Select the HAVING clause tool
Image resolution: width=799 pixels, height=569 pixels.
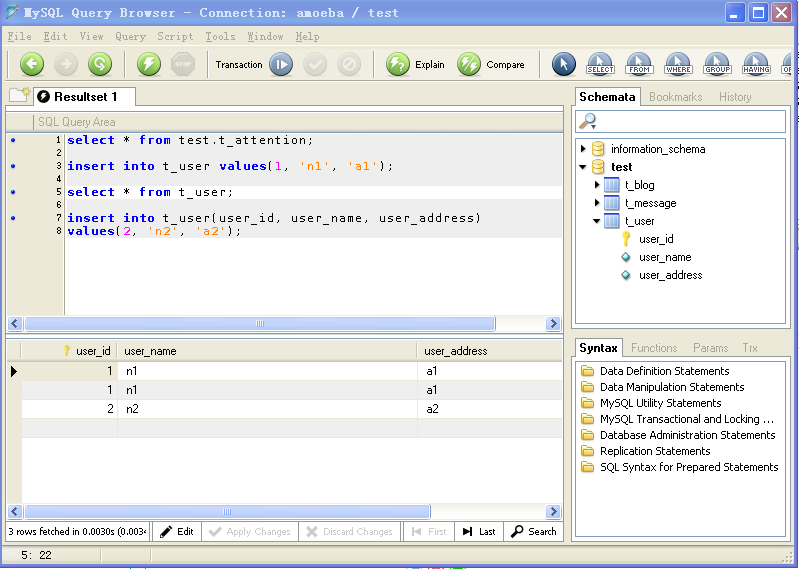(756, 65)
